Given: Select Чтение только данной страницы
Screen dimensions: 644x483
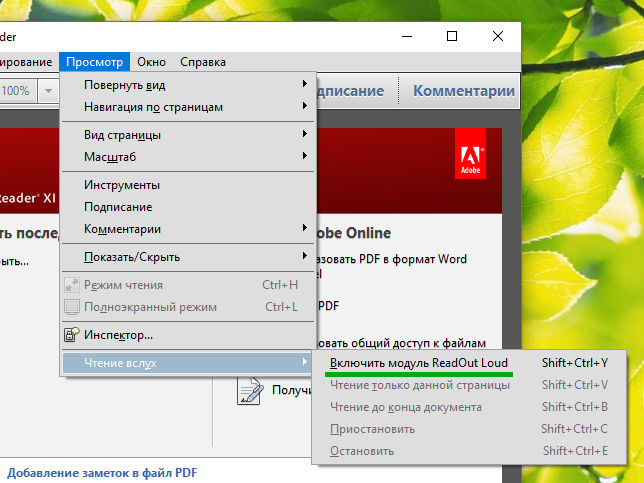Looking at the screenshot, I should [x=469, y=385].
